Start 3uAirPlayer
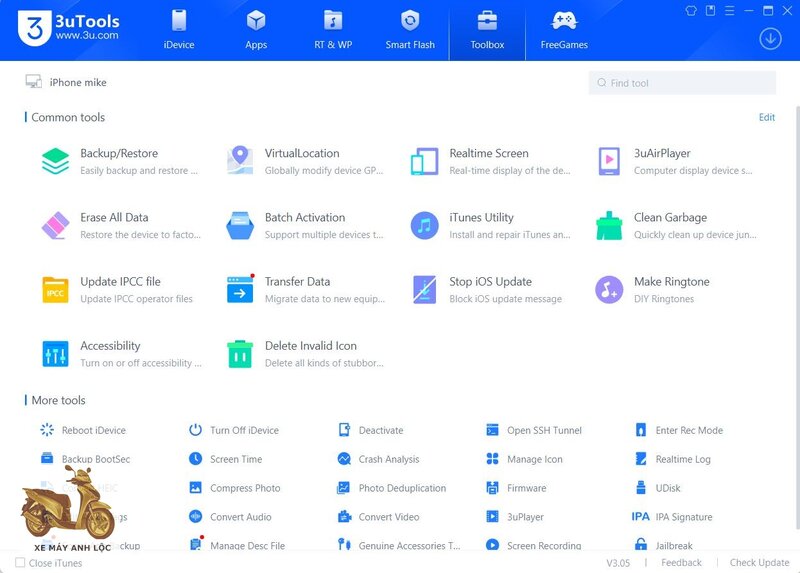800x573 pixels. click(x=674, y=161)
